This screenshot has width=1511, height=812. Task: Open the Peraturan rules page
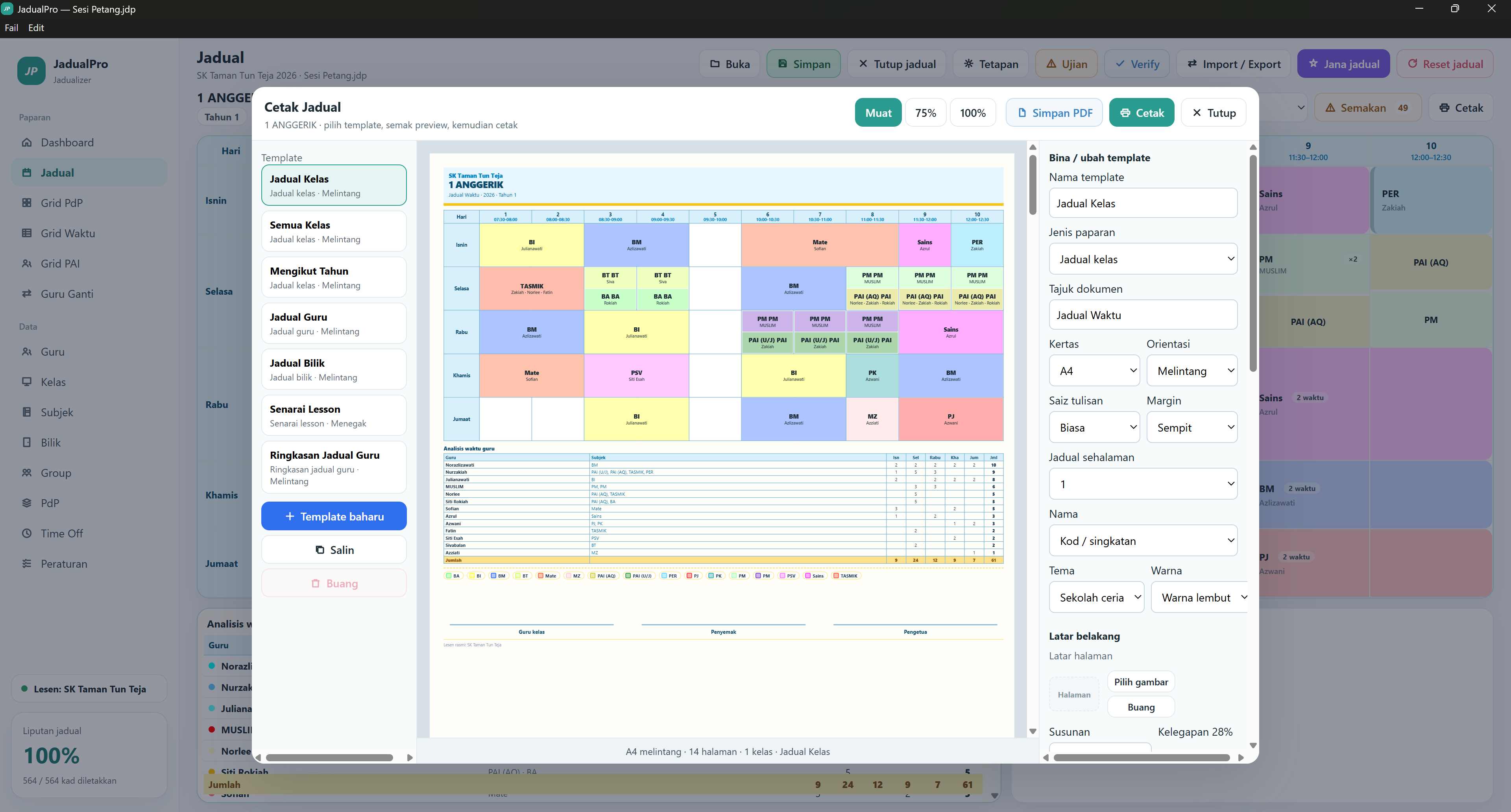pos(89,564)
